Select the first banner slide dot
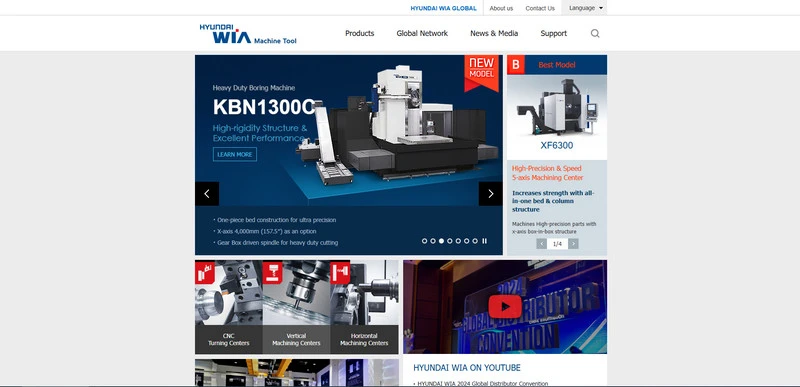This screenshot has height=387, width=800. pyautogui.click(x=424, y=241)
